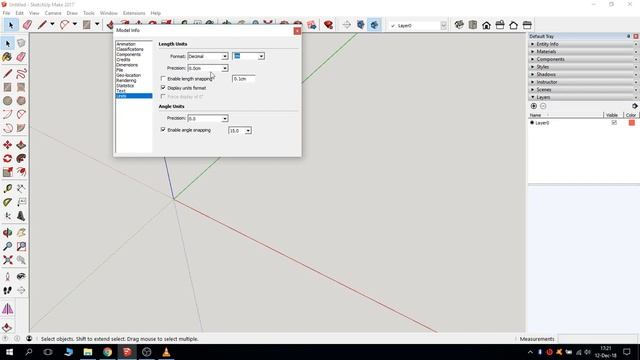Viewport: 640px width, 360px height.
Task: Select Geo-location in the Model Info list
Action: pyautogui.click(x=128, y=75)
